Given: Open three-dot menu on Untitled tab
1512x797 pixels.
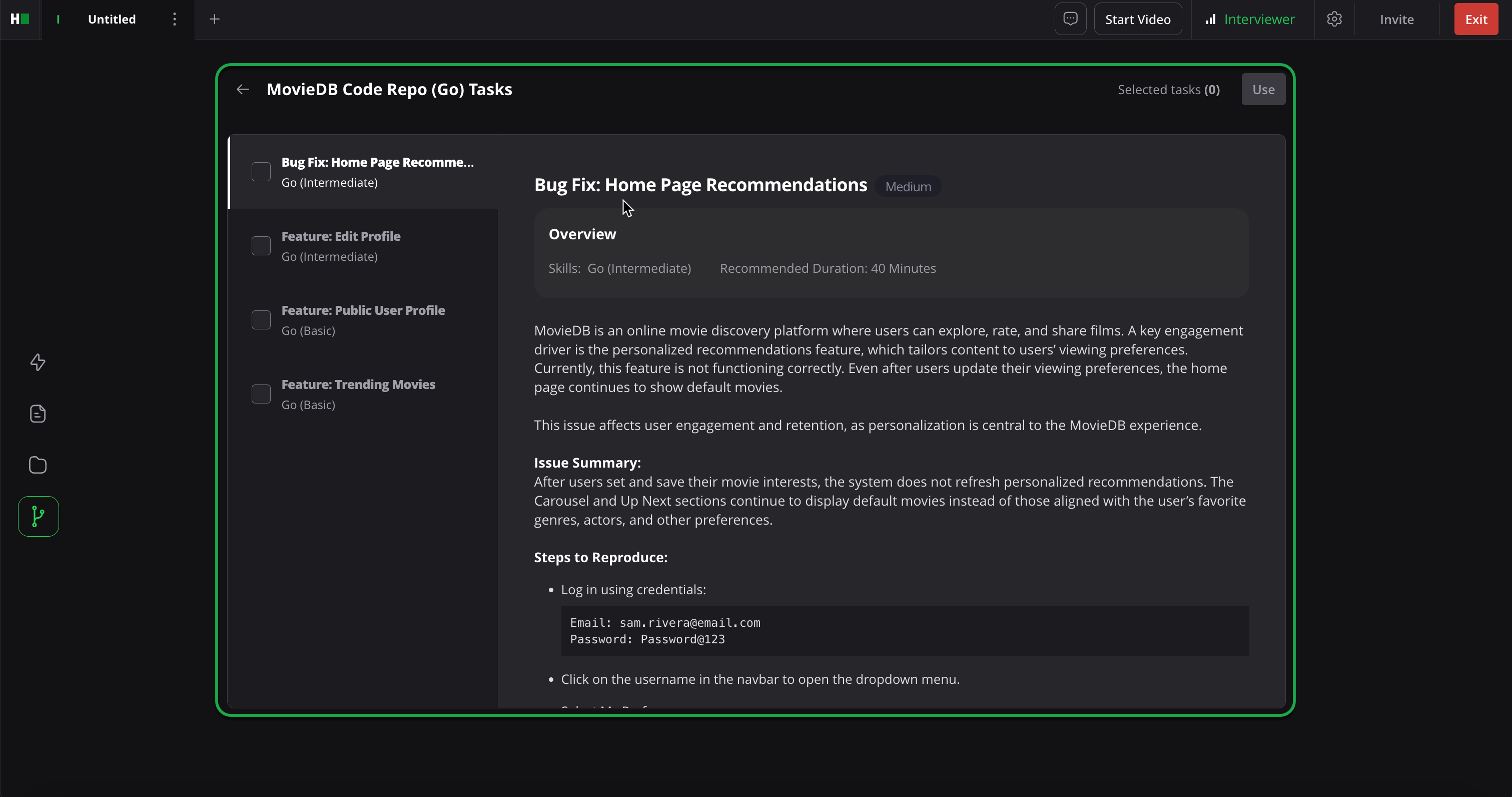Looking at the screenshot, I should pyautogui.click(x=174, y=20).
